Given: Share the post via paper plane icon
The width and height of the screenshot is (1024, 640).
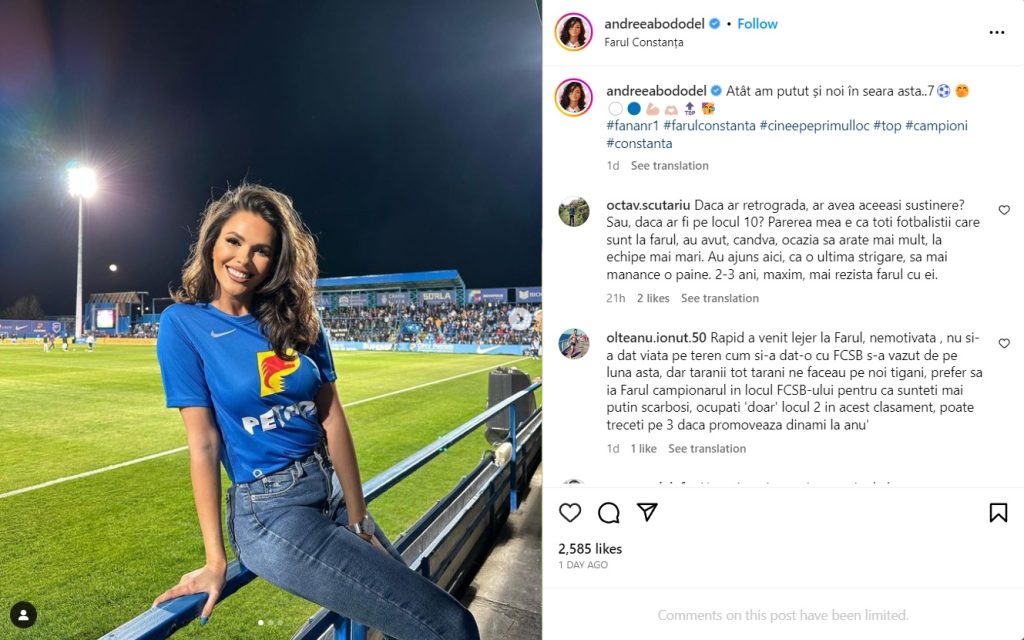Looking at the screenshot, I should (648, 512).
